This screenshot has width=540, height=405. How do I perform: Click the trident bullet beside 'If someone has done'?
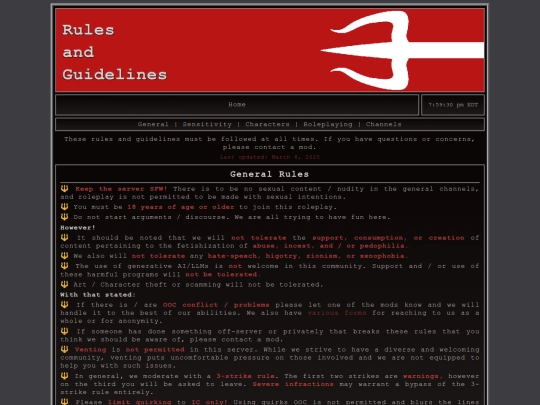pyautogui.click(x=64, y=331)
